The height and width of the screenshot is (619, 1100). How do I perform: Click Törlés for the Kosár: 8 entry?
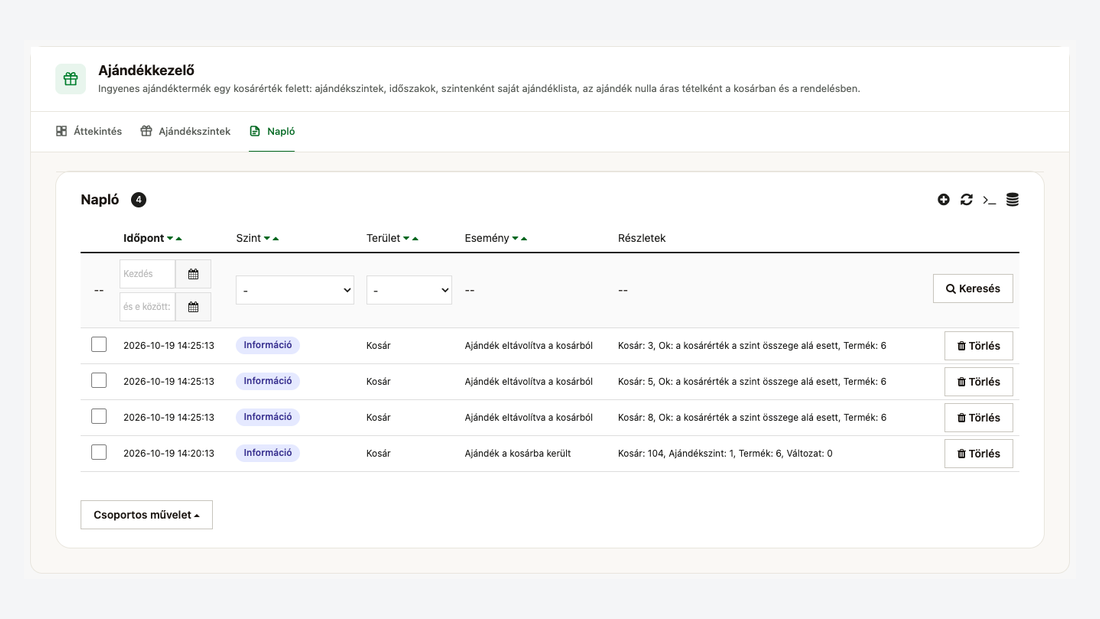point(979,418)
